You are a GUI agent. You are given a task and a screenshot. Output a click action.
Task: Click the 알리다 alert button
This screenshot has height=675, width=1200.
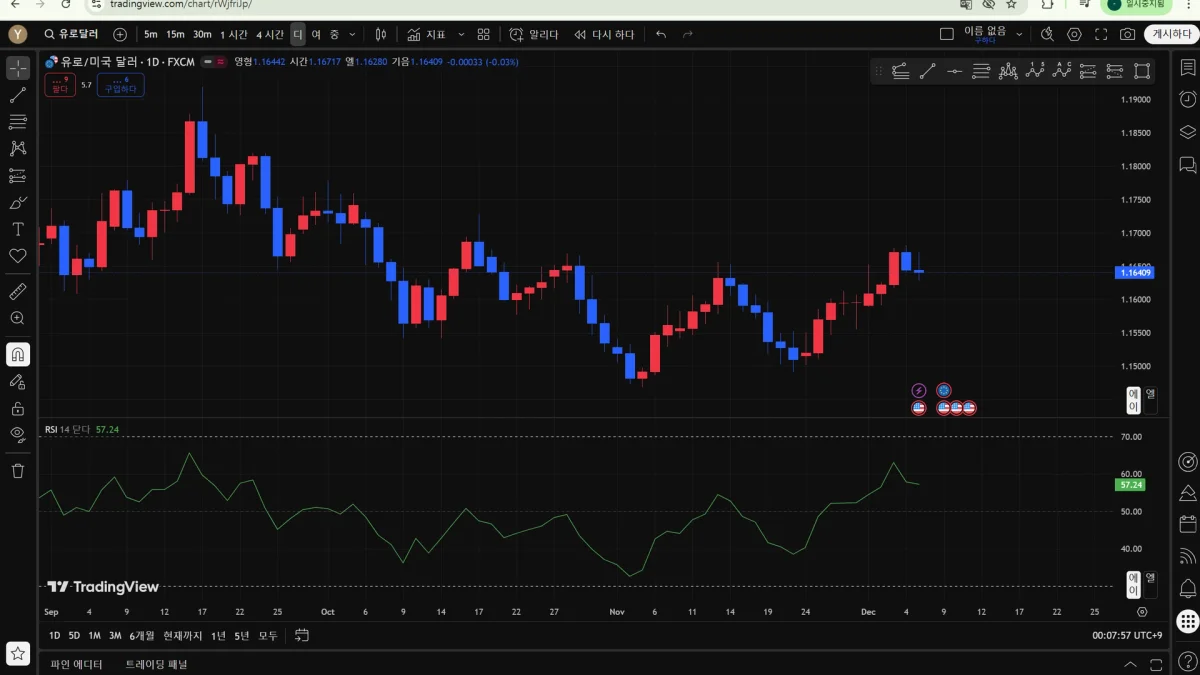[534, 34]
